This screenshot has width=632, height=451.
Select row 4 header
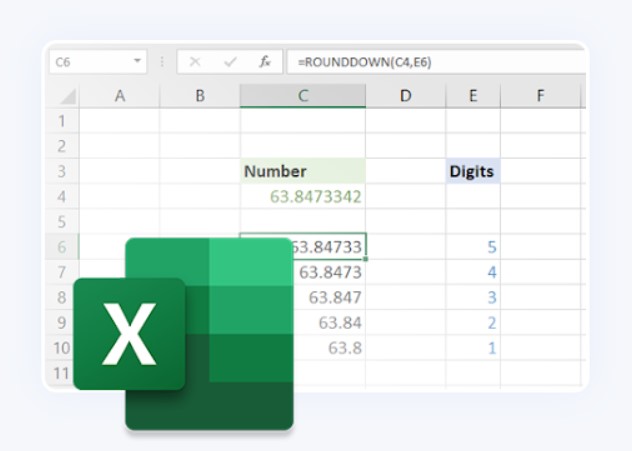(62, 197)
